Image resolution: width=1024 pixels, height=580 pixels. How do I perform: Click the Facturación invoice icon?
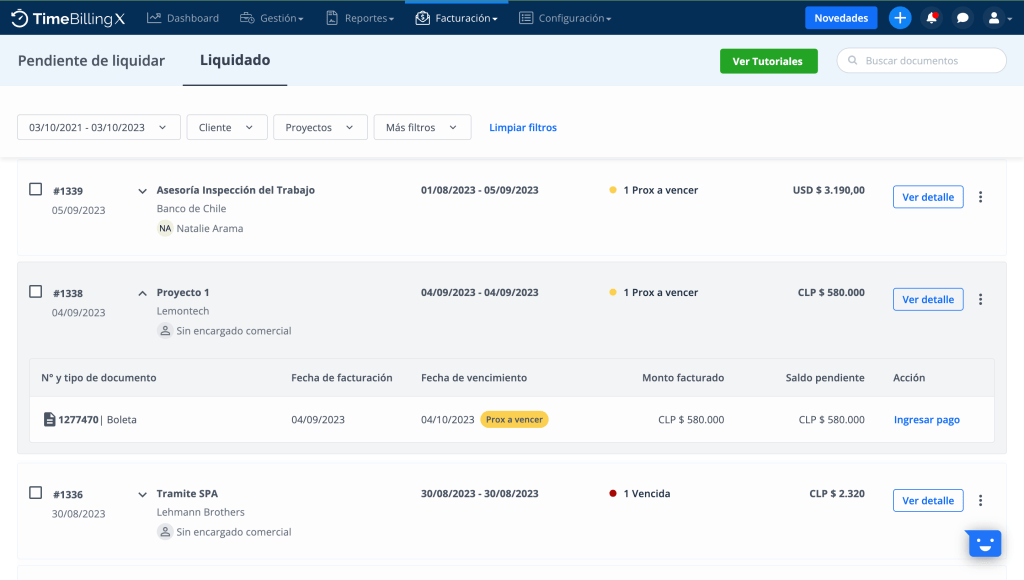pyautogui.click(x=423, y=18)
